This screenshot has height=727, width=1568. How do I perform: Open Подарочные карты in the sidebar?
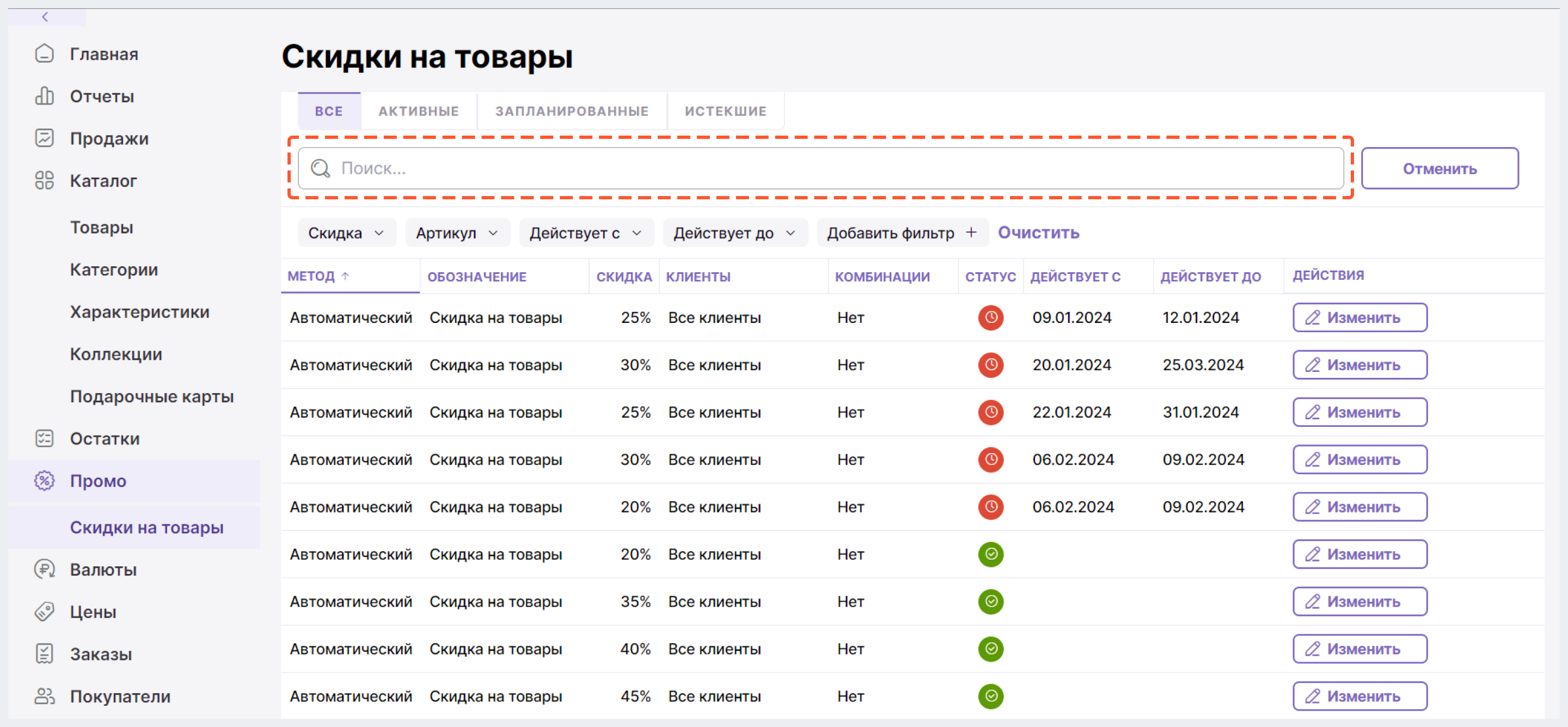[x=151, y=396]
